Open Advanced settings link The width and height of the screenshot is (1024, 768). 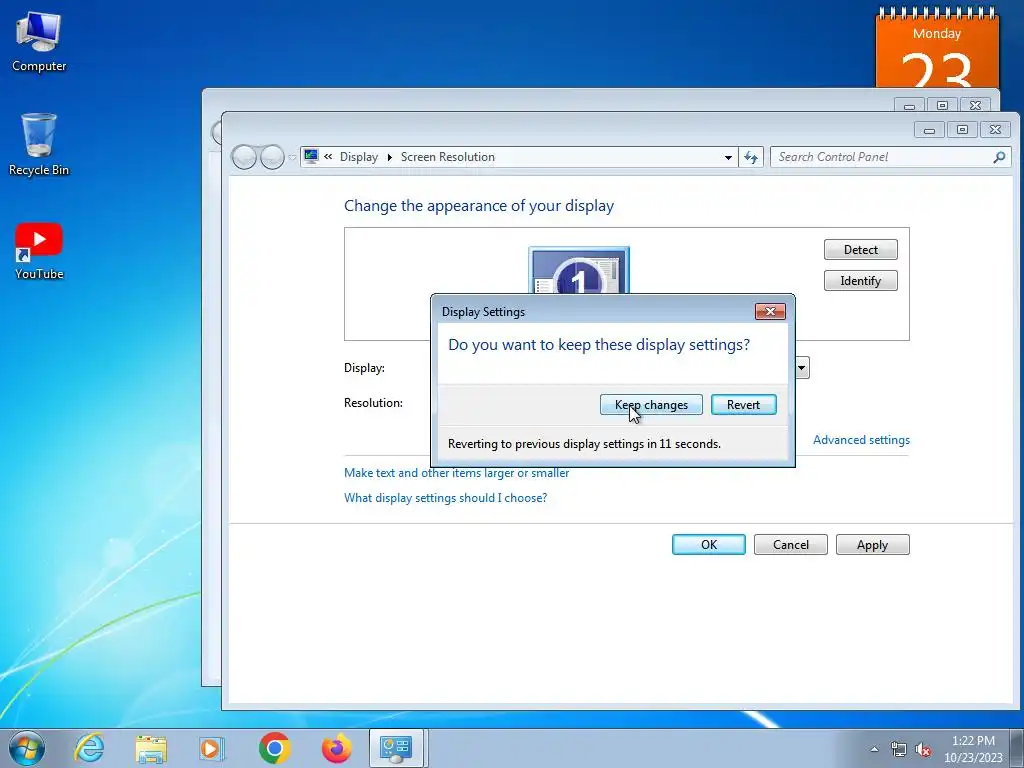click(x=861, y=440)
